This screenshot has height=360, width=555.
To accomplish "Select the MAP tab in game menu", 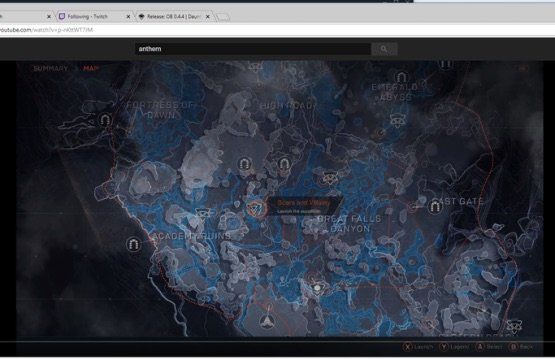I will (91, 68).
